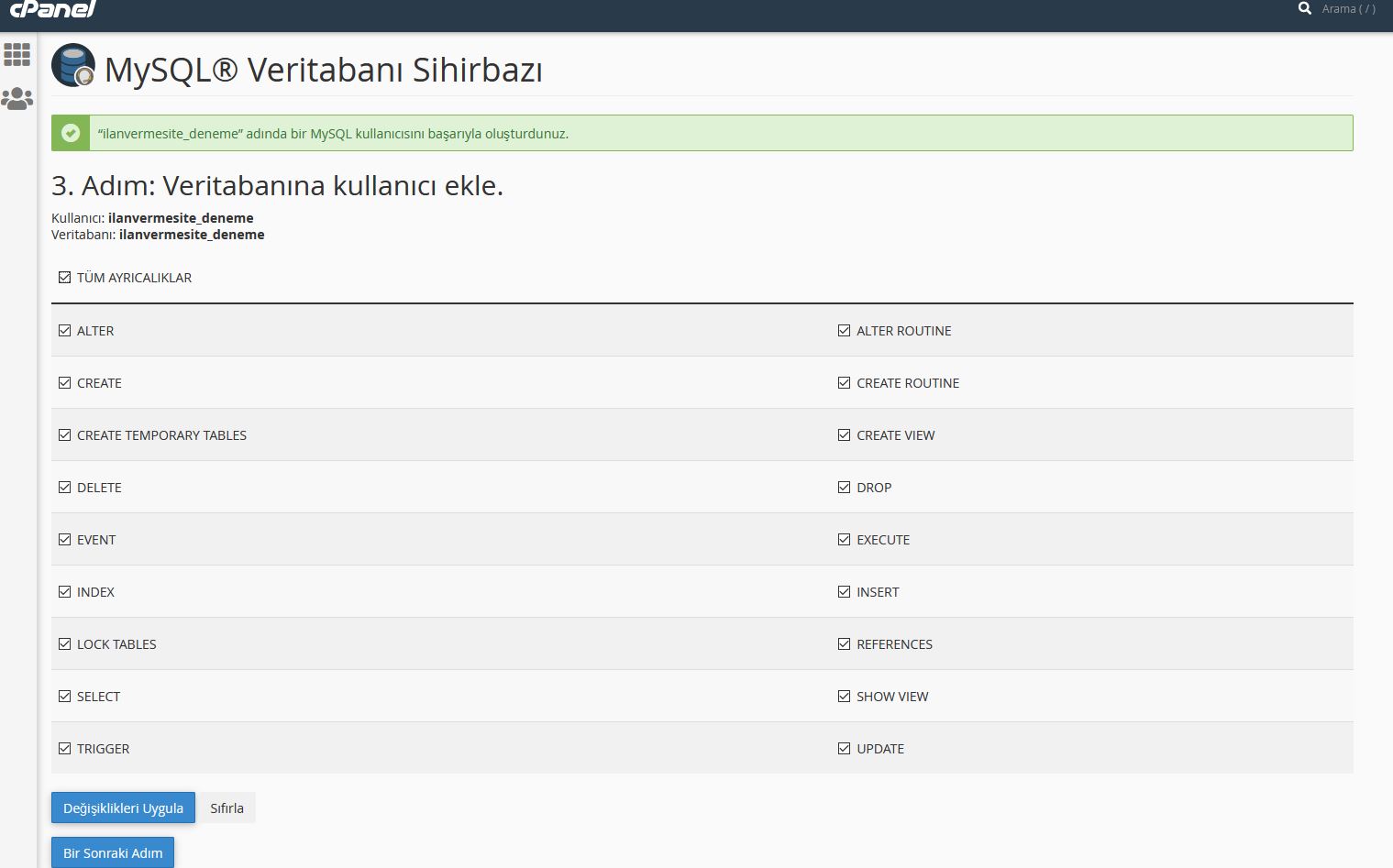Toggle the SHOW VIEW checkbox
The width and height of the screenshot is (1393, 868).
(x=844, y=697)
